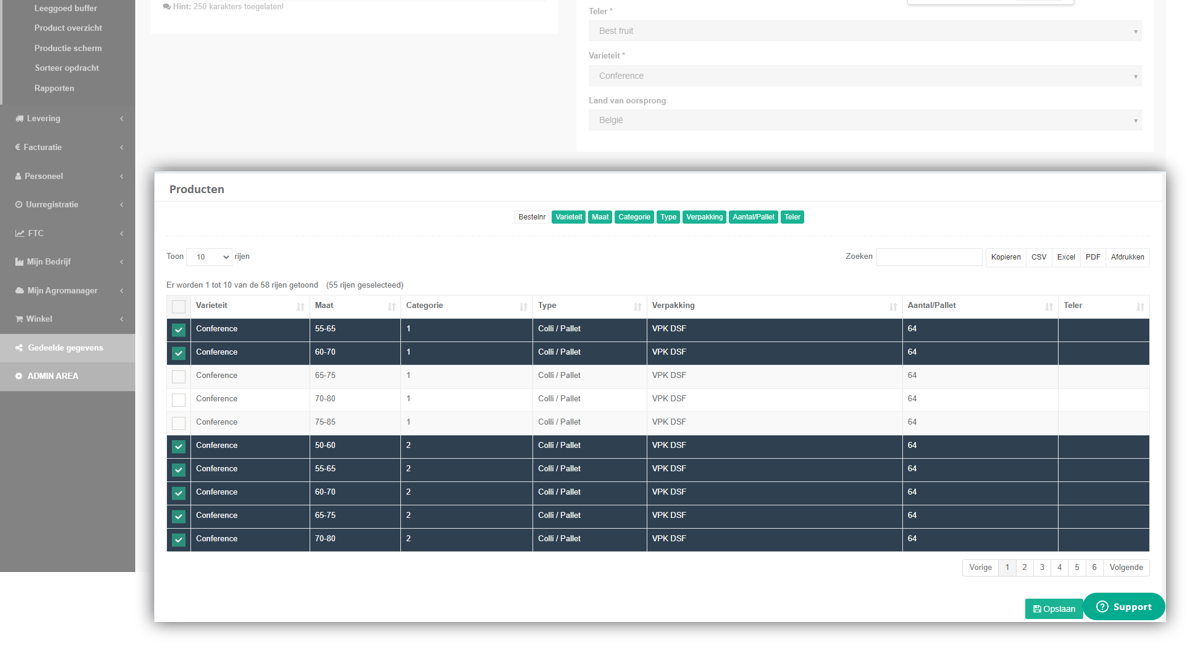Click the chart icon beside FTC

click(20, 233)
